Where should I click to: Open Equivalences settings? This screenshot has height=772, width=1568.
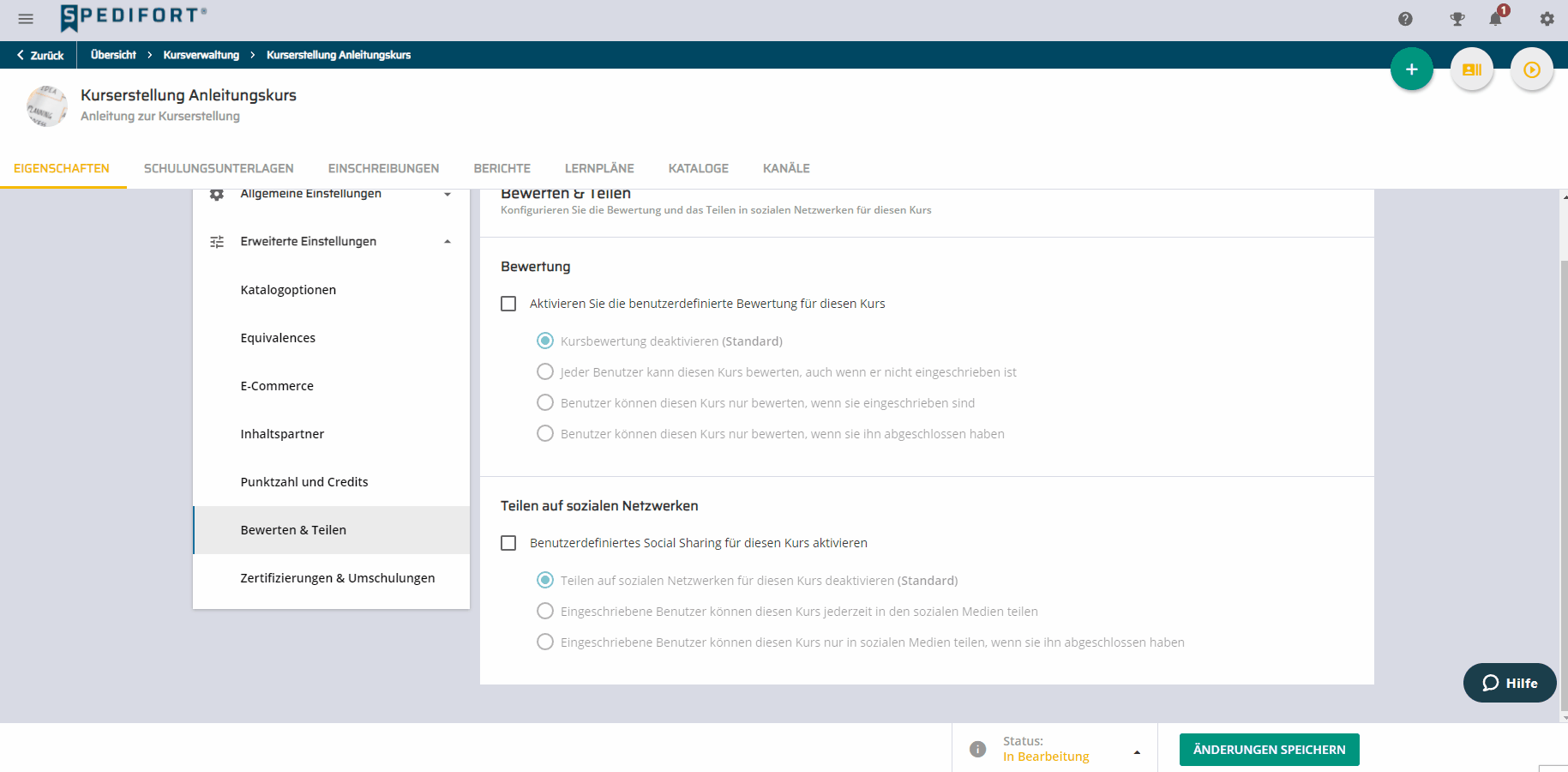tap(331, 338)
